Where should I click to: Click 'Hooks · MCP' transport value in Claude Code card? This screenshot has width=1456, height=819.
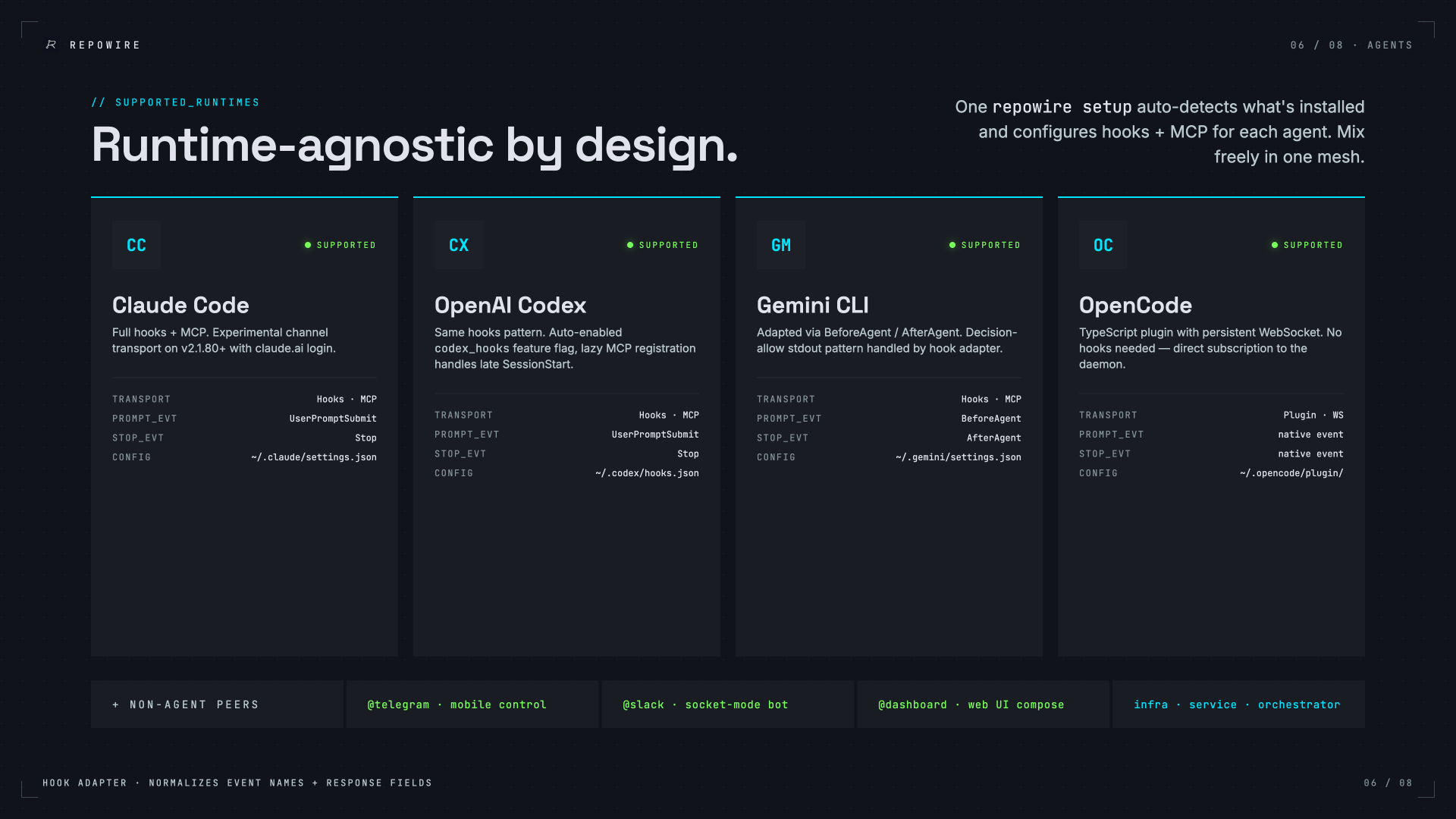(x=347, y=399)
